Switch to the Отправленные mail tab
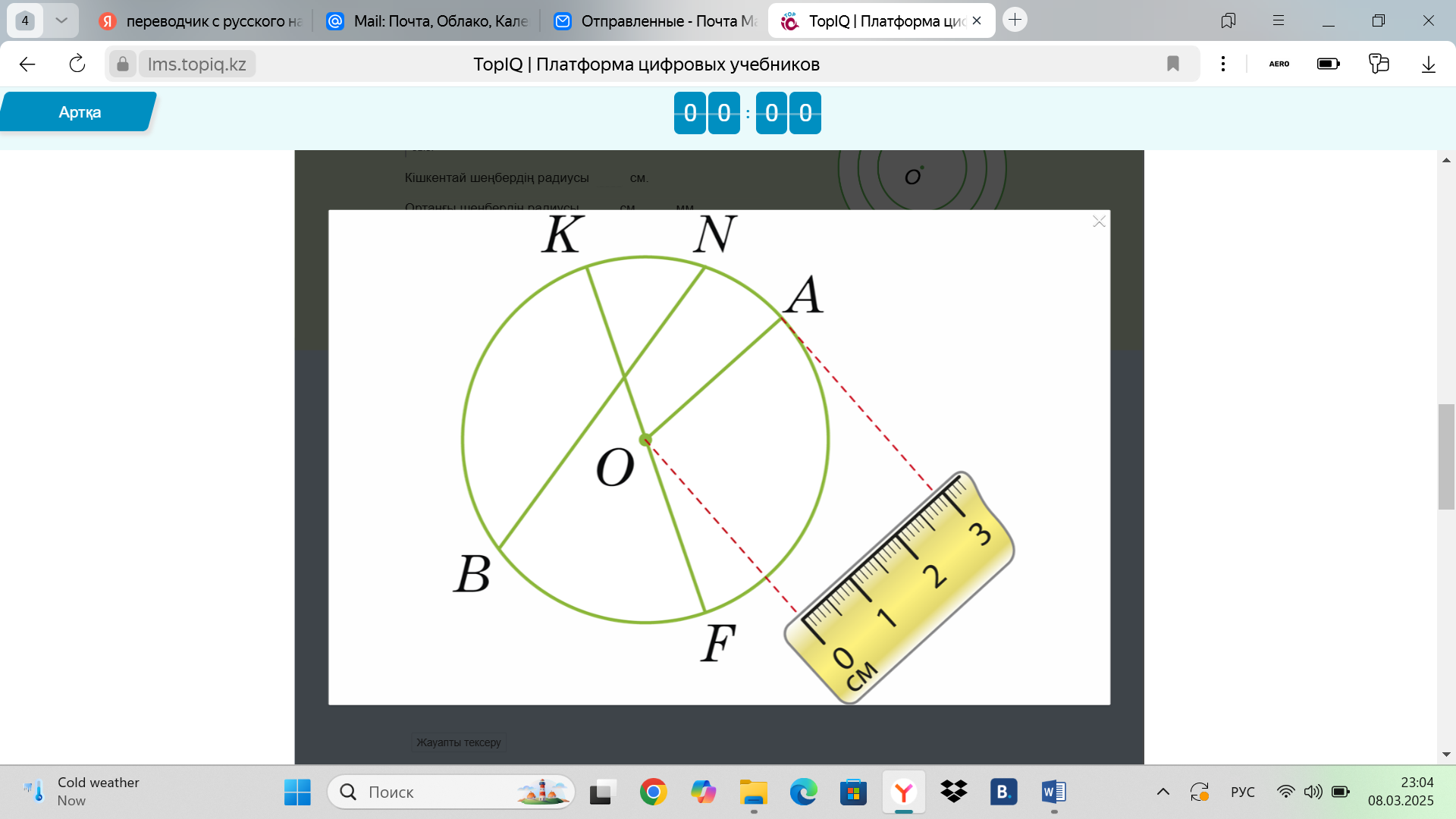This screenshot has width=1456, height=819. point(656,21)
